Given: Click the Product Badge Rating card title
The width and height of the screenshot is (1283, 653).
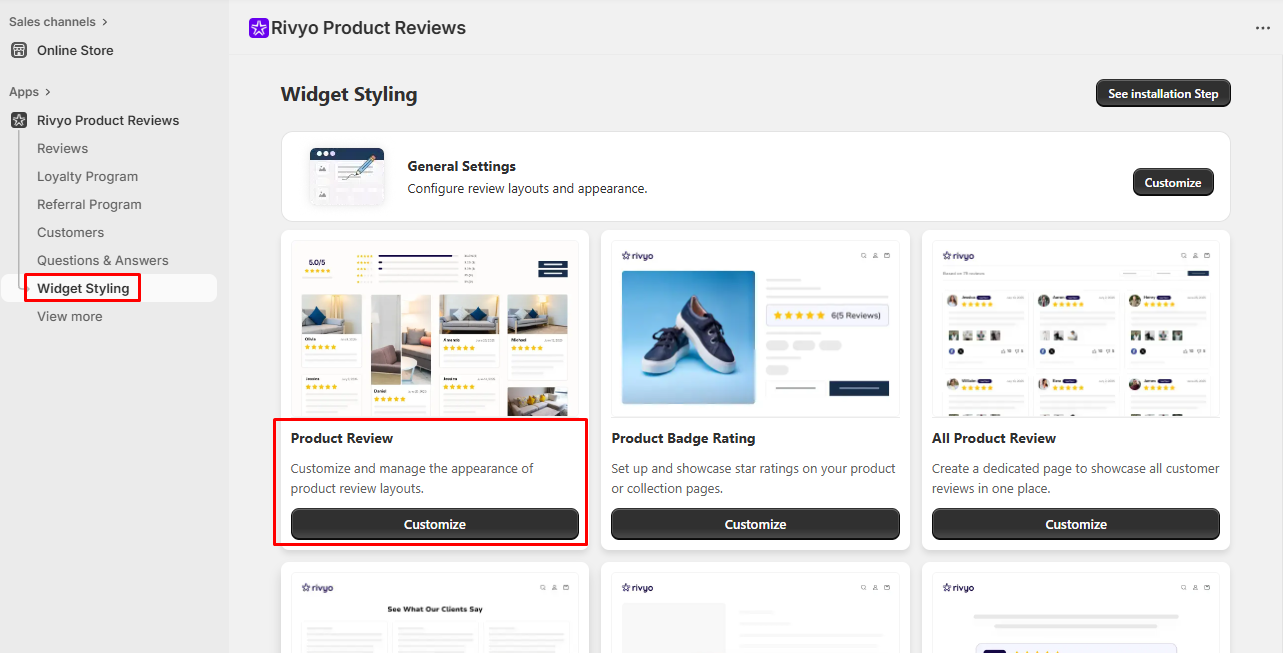Looking at the screenshot, I should pos(683,438).
